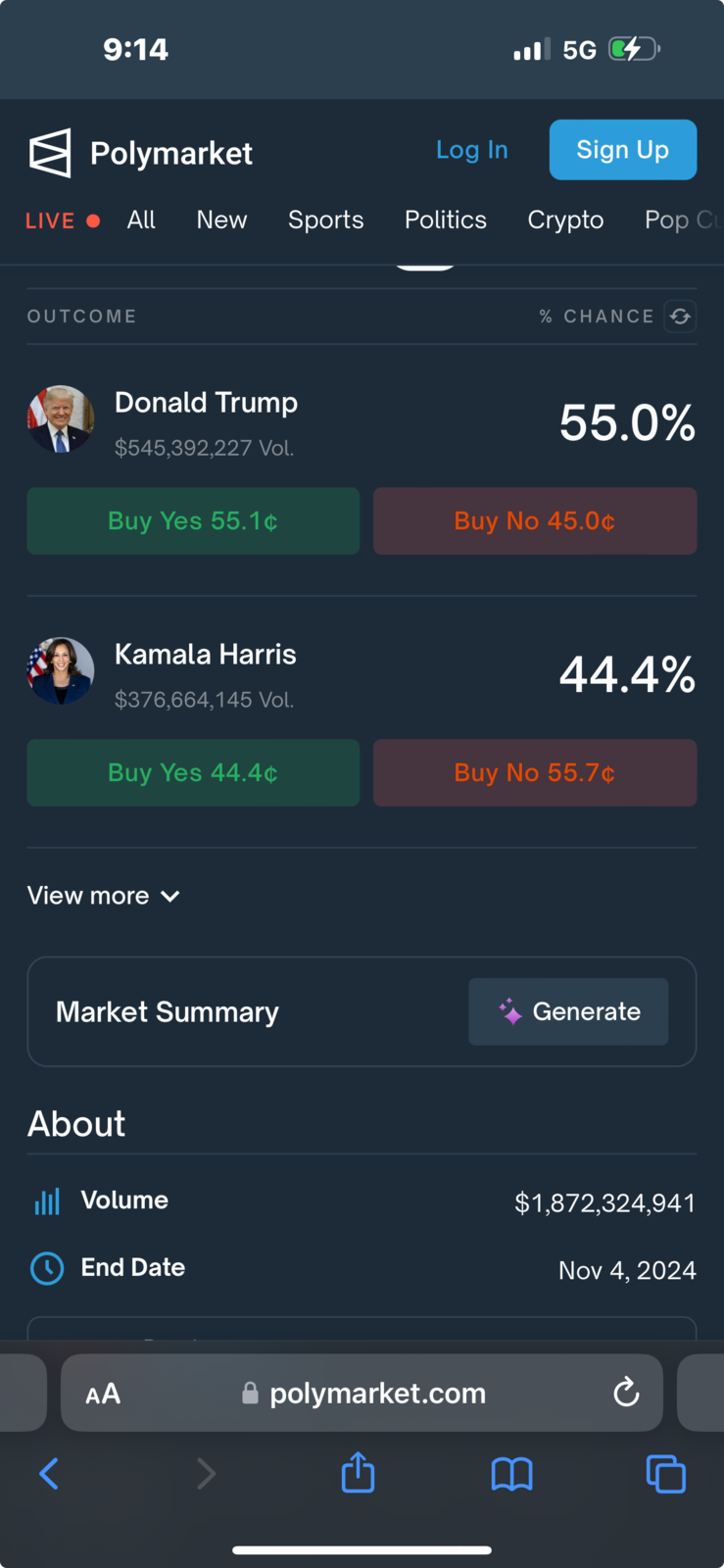Buy No on Kamala Harris at 55.7¢

535,773
